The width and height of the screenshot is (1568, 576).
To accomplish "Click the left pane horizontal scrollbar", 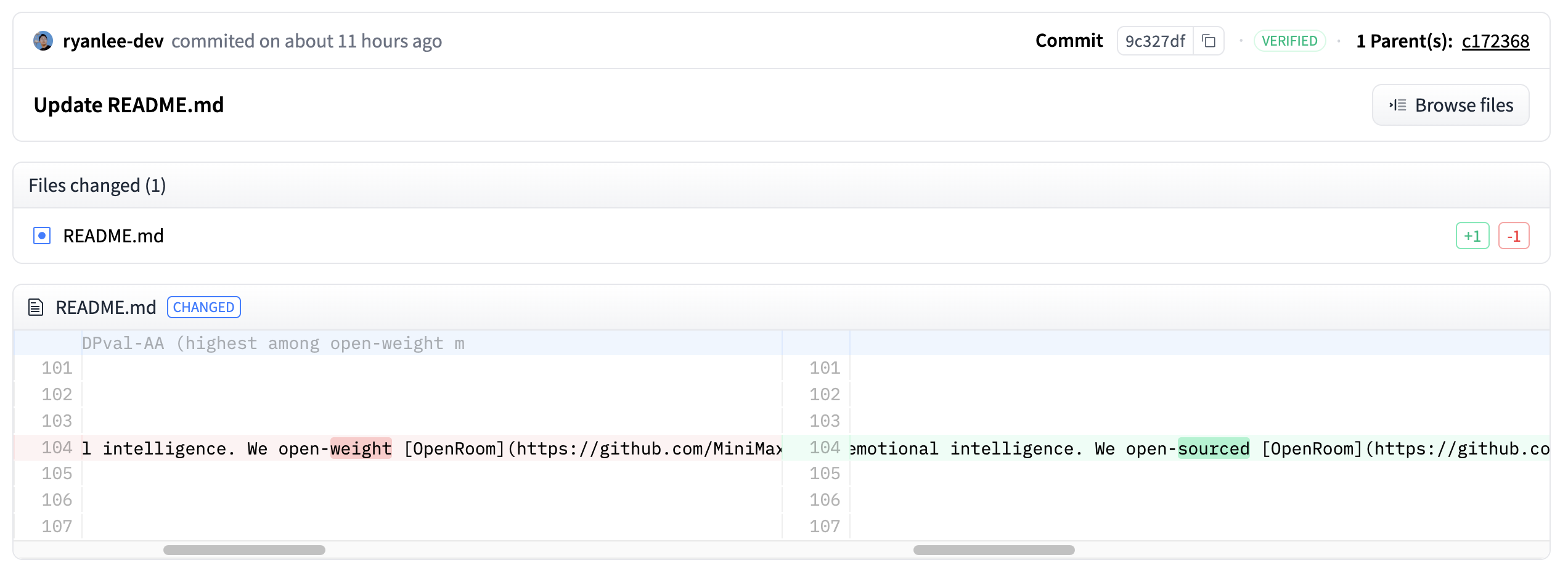I will click(x=244, y=549).
